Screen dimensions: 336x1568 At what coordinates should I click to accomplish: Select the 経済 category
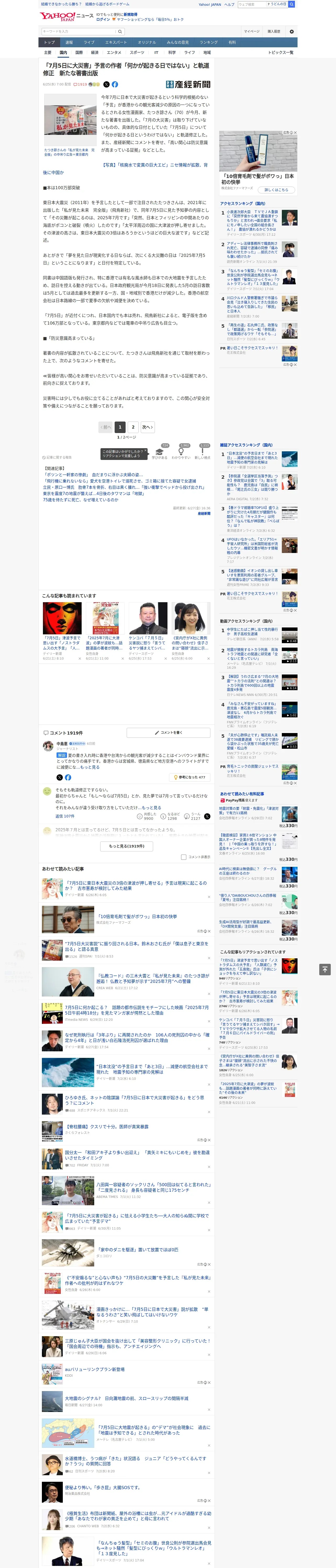click(94, 52)
